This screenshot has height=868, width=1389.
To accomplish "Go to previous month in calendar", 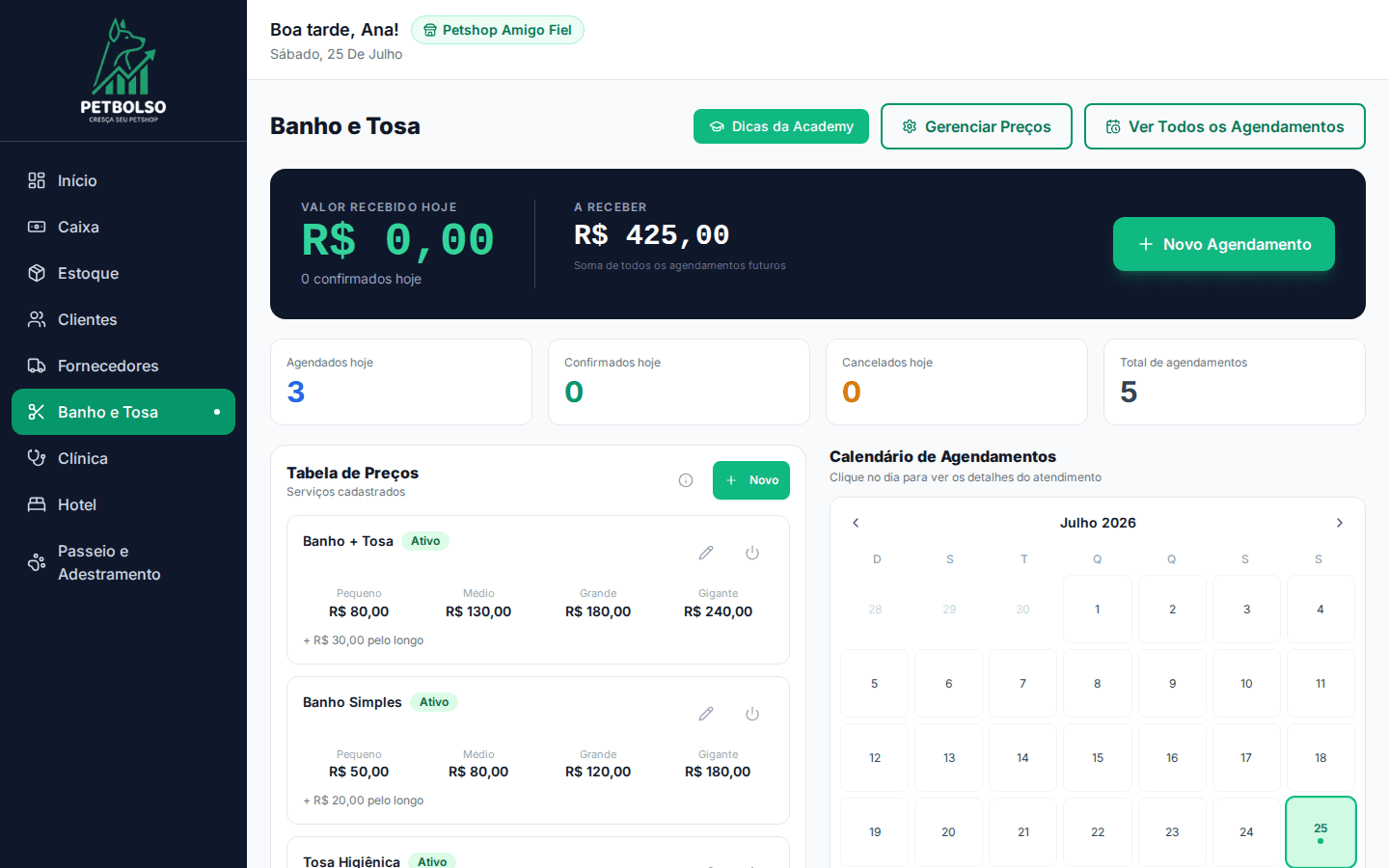I will 856,523.
